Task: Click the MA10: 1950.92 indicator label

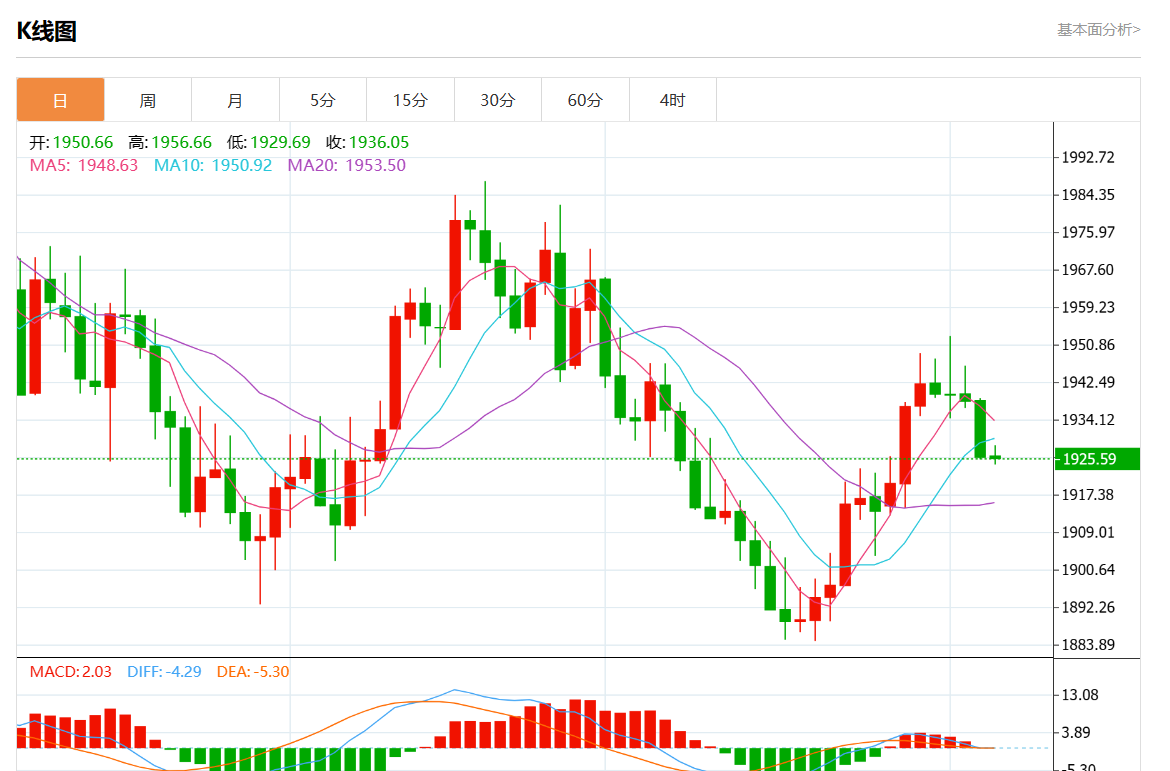Action: coord(213,165)
